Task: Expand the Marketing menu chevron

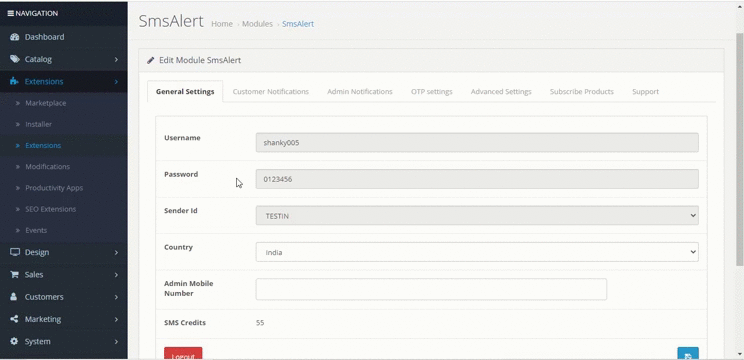Action: click(116, 320)
